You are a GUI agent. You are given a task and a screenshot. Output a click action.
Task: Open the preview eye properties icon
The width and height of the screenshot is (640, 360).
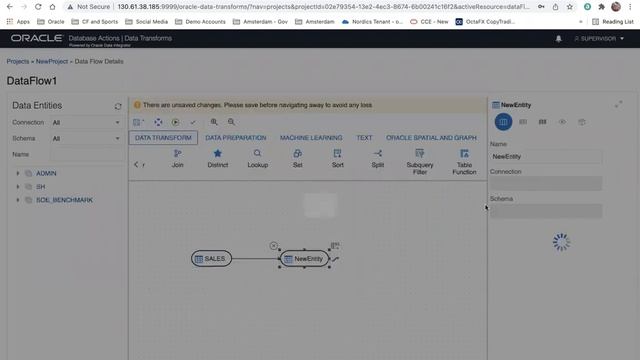[x=562, y=122]
